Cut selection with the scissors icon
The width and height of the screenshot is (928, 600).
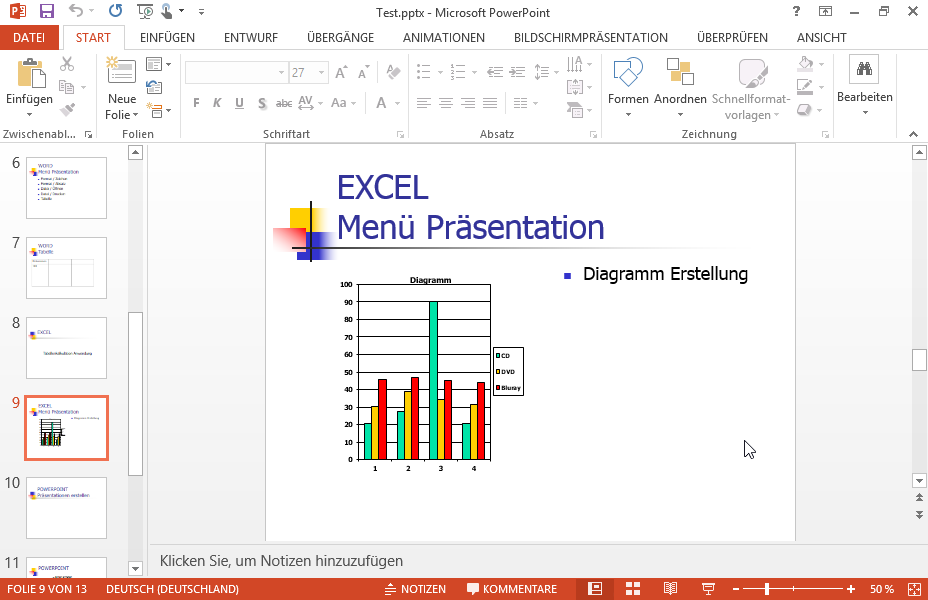(x=67, y=64)
